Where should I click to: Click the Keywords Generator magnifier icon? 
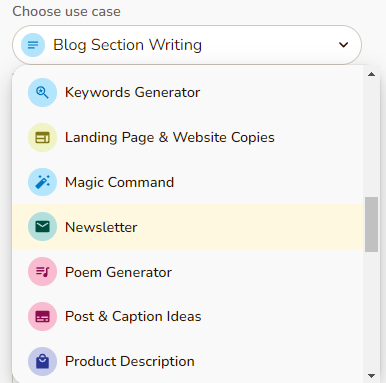click(42, 92)
